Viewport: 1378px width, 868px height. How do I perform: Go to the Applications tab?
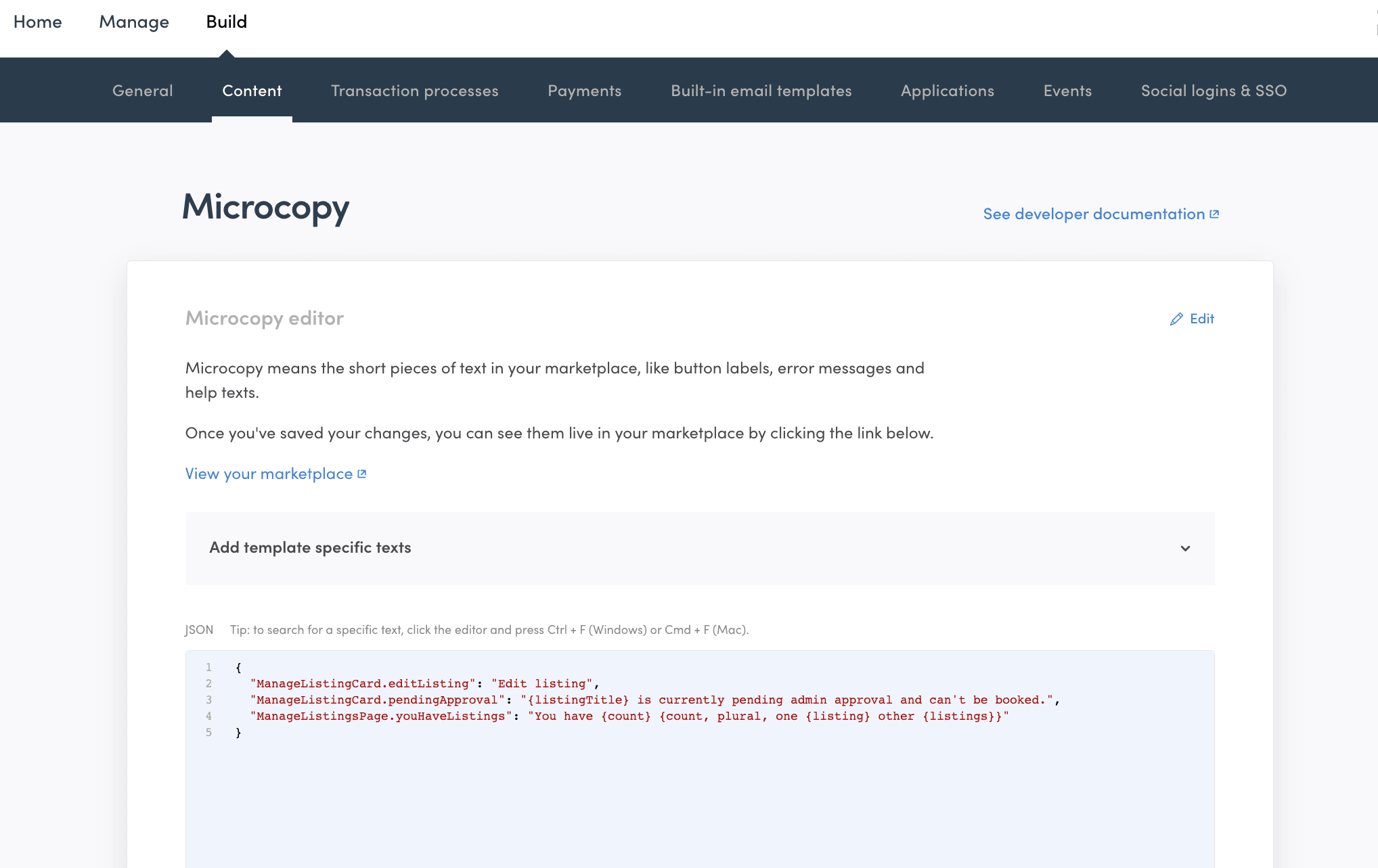pyautogui.click(x=948, y=91)
